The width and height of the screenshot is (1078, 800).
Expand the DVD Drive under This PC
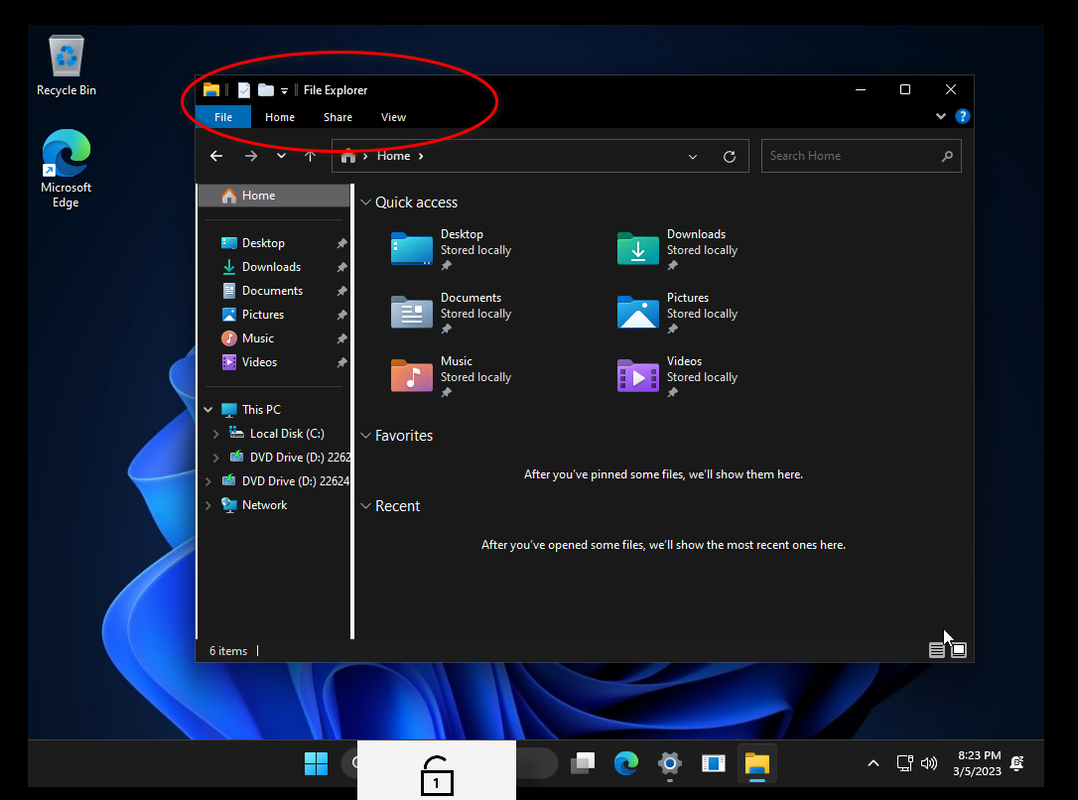[x=216, y=458]
